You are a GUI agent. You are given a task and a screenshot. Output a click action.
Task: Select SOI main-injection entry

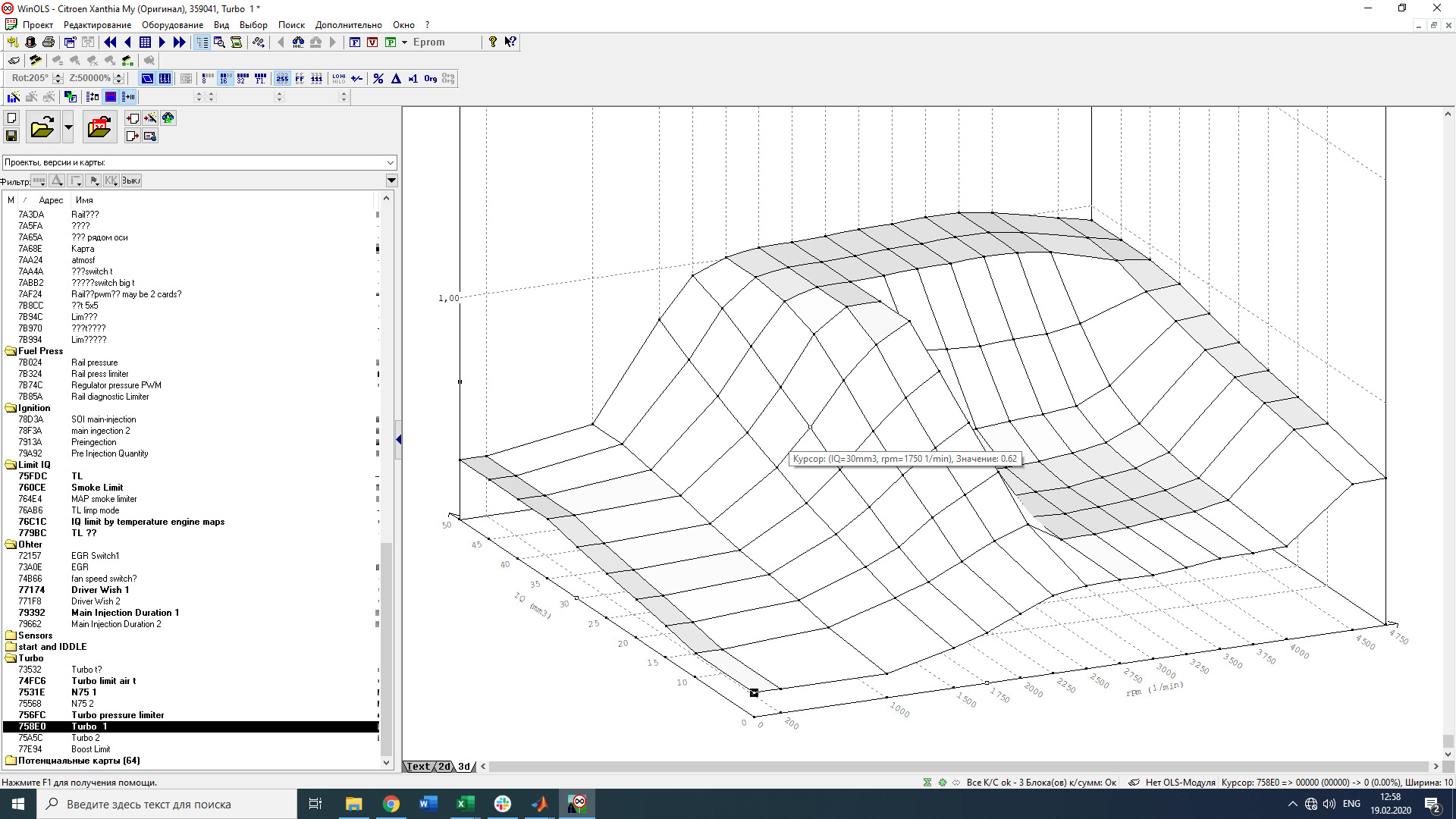point(104,419)
